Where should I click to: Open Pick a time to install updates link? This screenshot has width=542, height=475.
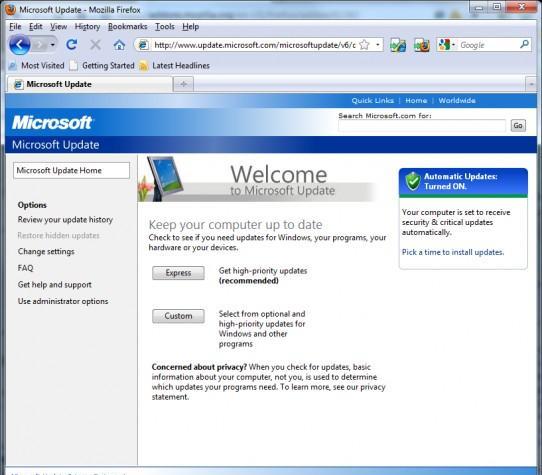453,252
